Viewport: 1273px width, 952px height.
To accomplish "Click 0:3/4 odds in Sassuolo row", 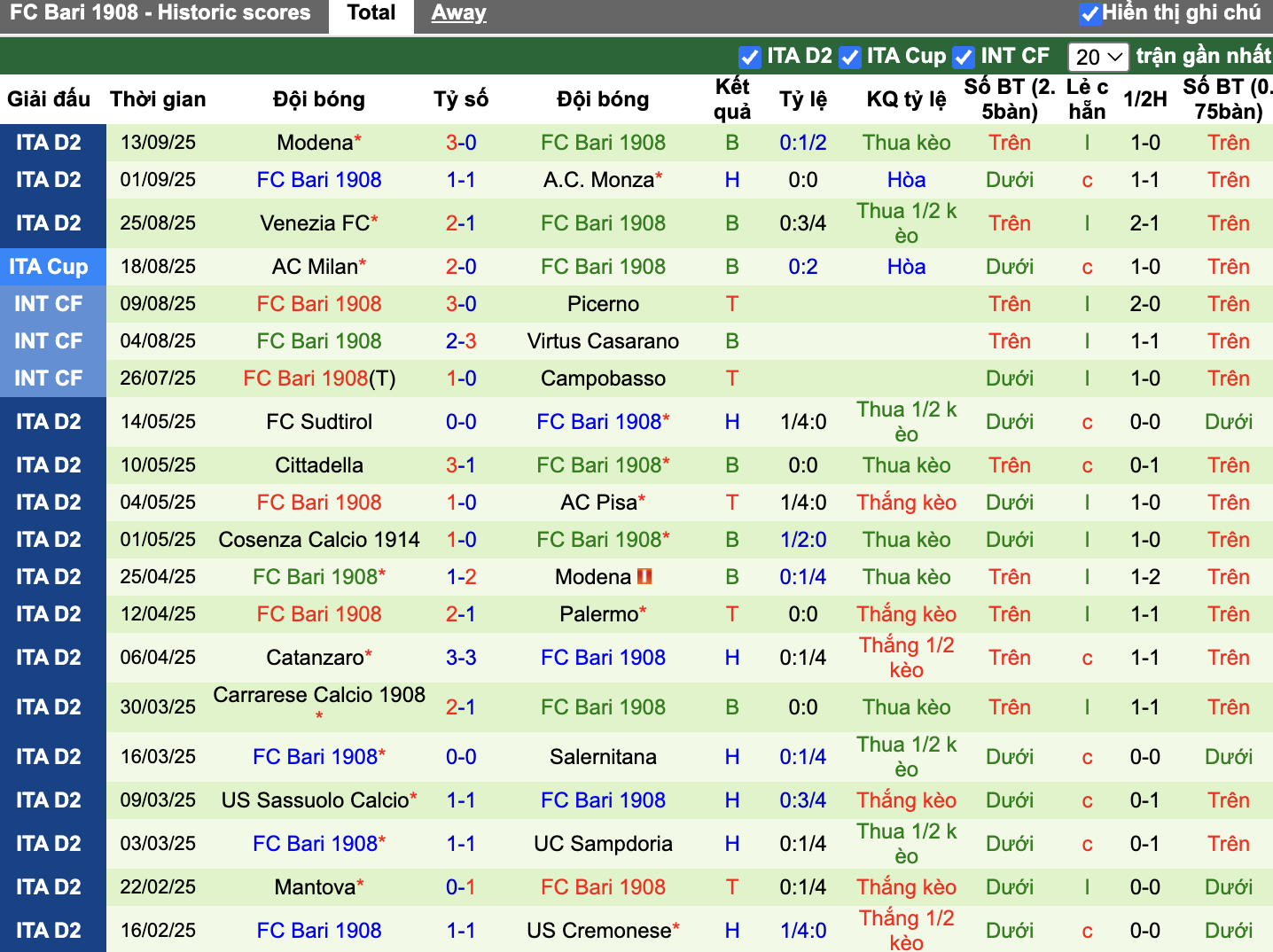I will point(803,800).
